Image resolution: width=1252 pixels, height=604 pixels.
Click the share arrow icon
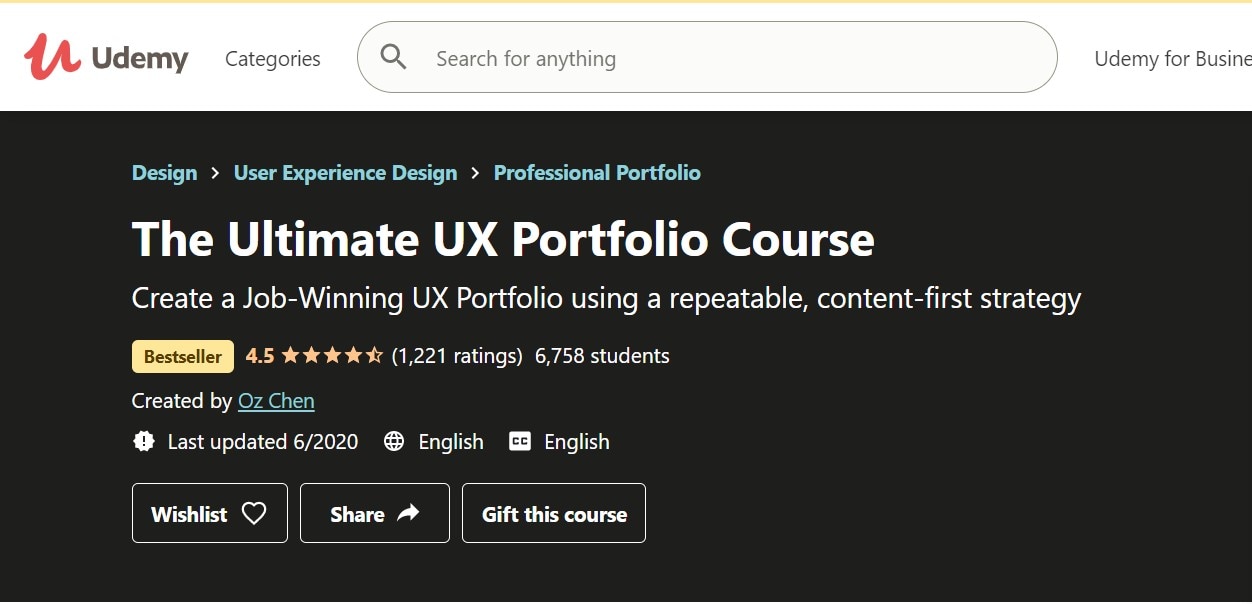pyautogui.click(x=408, y=514)
